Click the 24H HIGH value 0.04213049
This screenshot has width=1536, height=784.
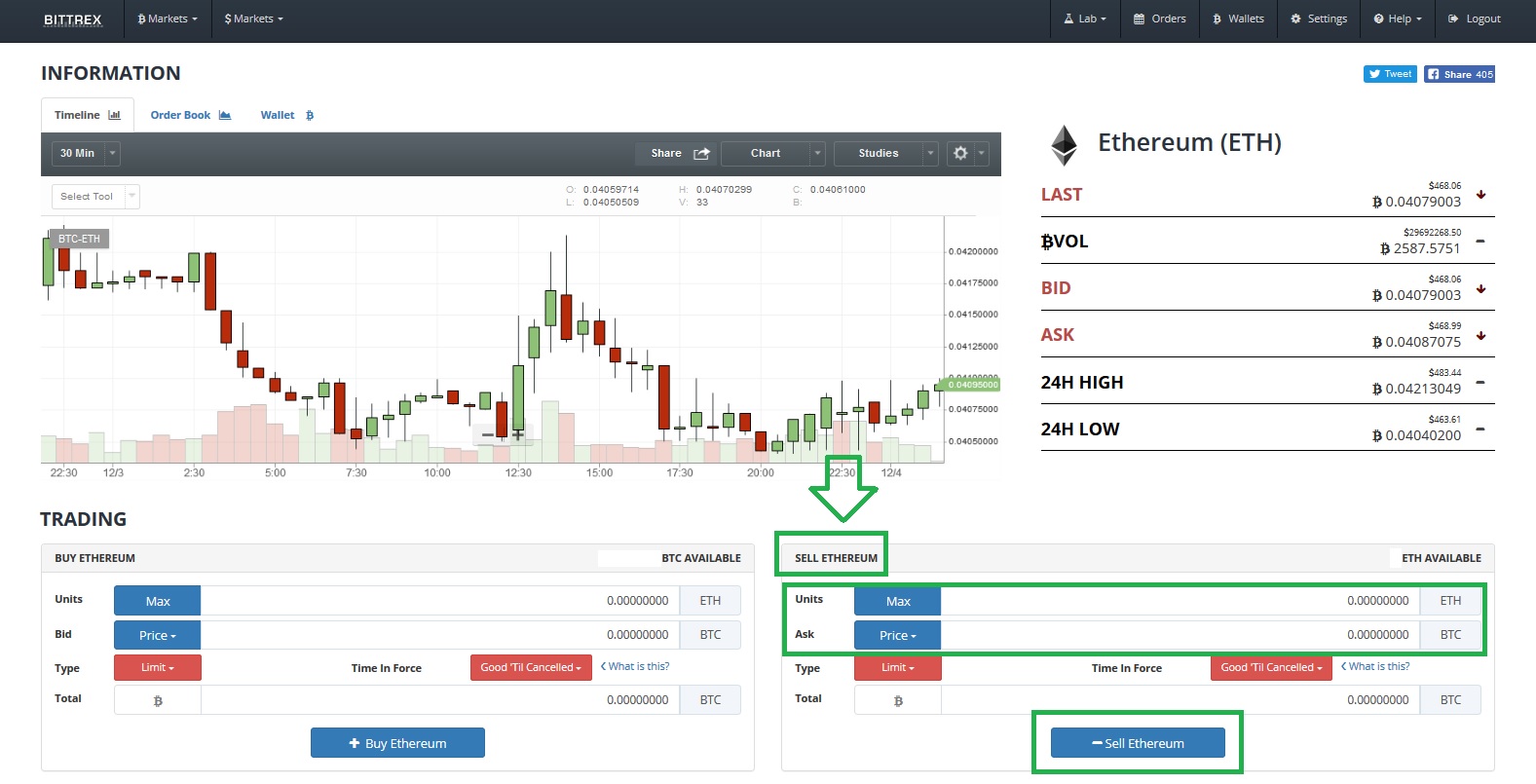click(1416, 390)
